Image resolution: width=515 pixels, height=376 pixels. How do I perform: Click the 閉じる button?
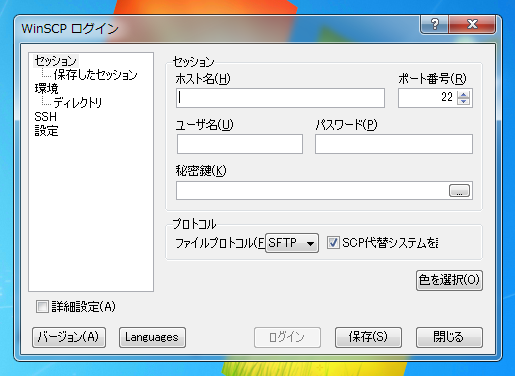pos(449,337)
